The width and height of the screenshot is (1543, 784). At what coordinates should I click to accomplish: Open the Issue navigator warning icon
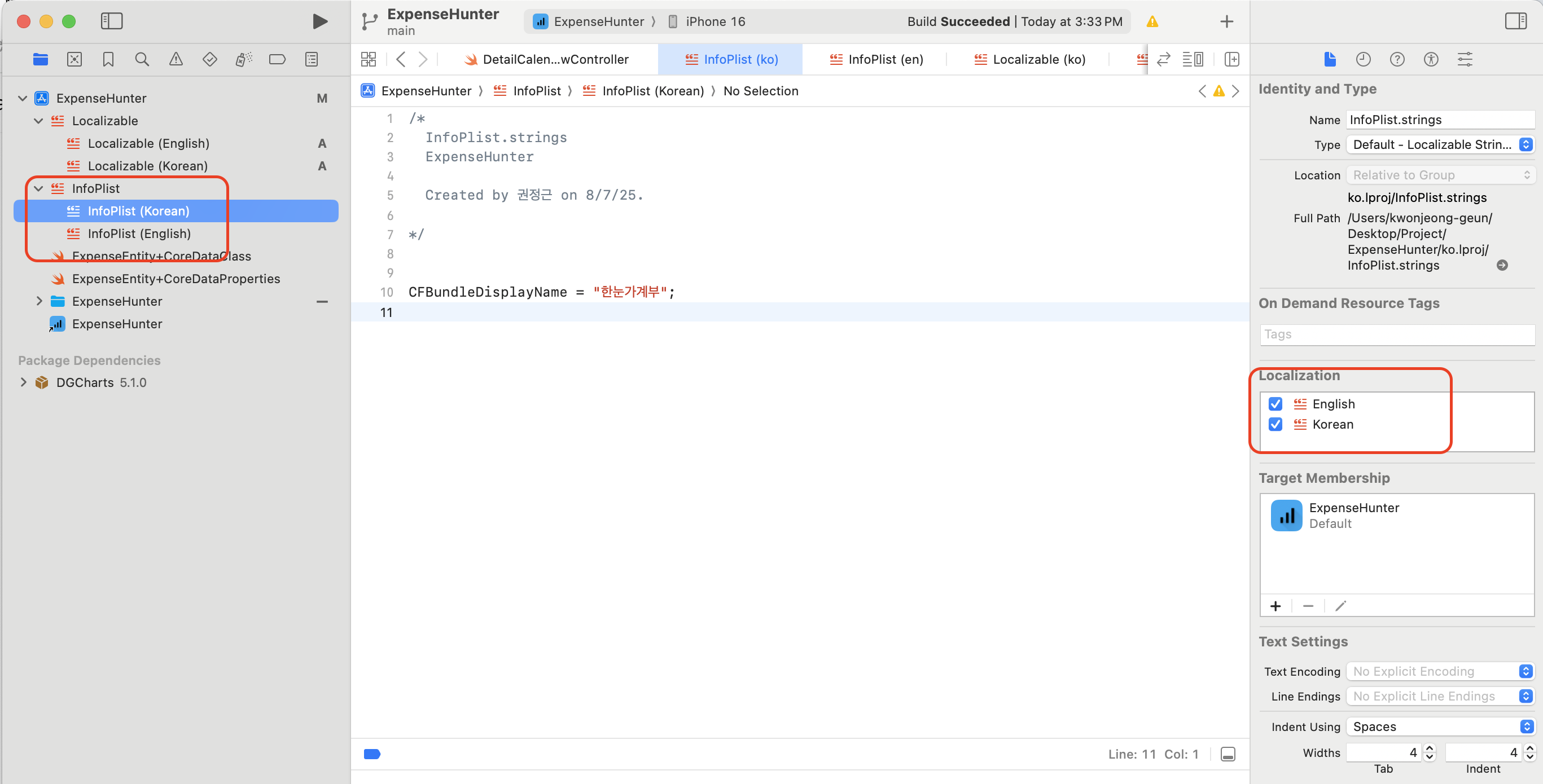(176, 59)
